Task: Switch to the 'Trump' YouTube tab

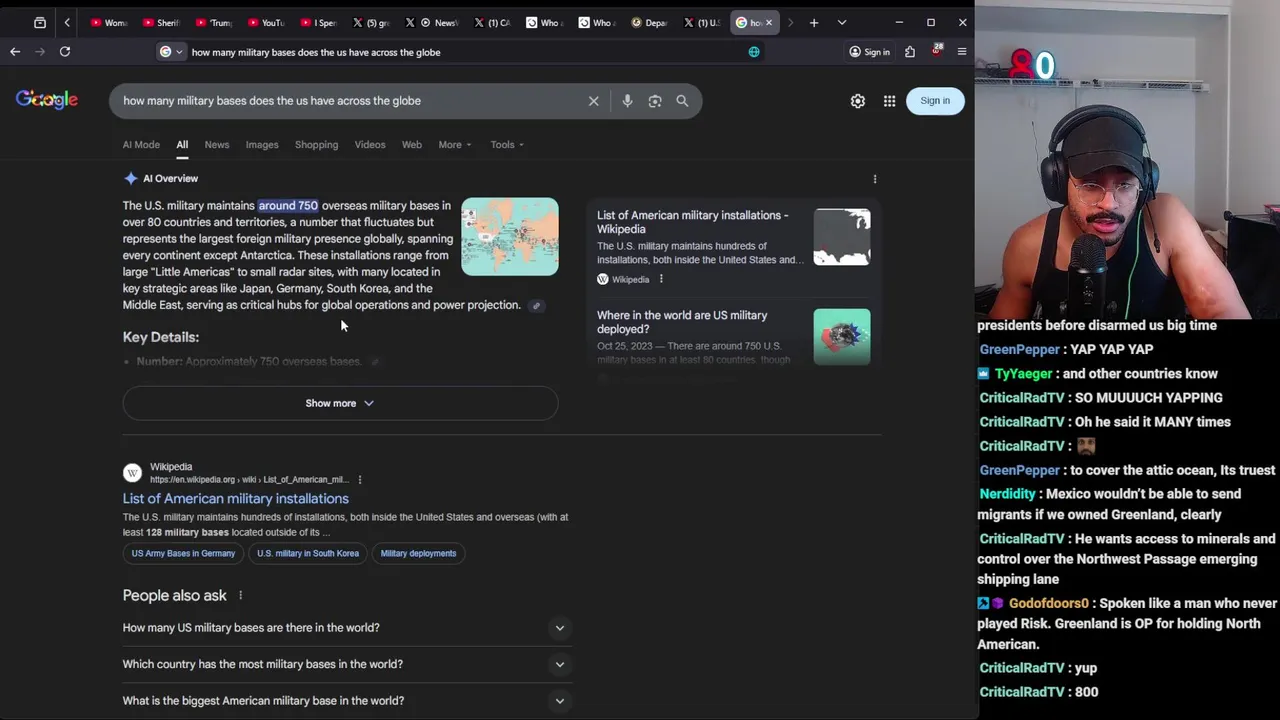Action: 213,22
